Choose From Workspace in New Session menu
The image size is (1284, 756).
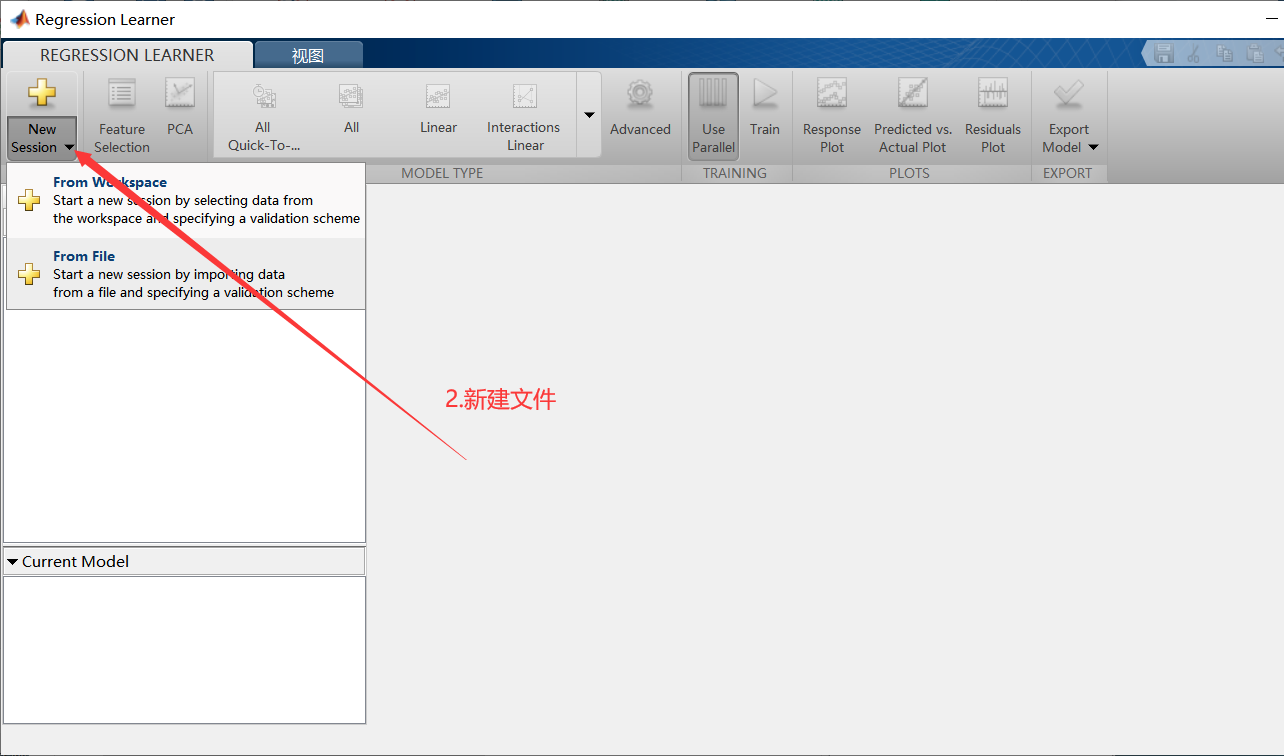[186, 201]
